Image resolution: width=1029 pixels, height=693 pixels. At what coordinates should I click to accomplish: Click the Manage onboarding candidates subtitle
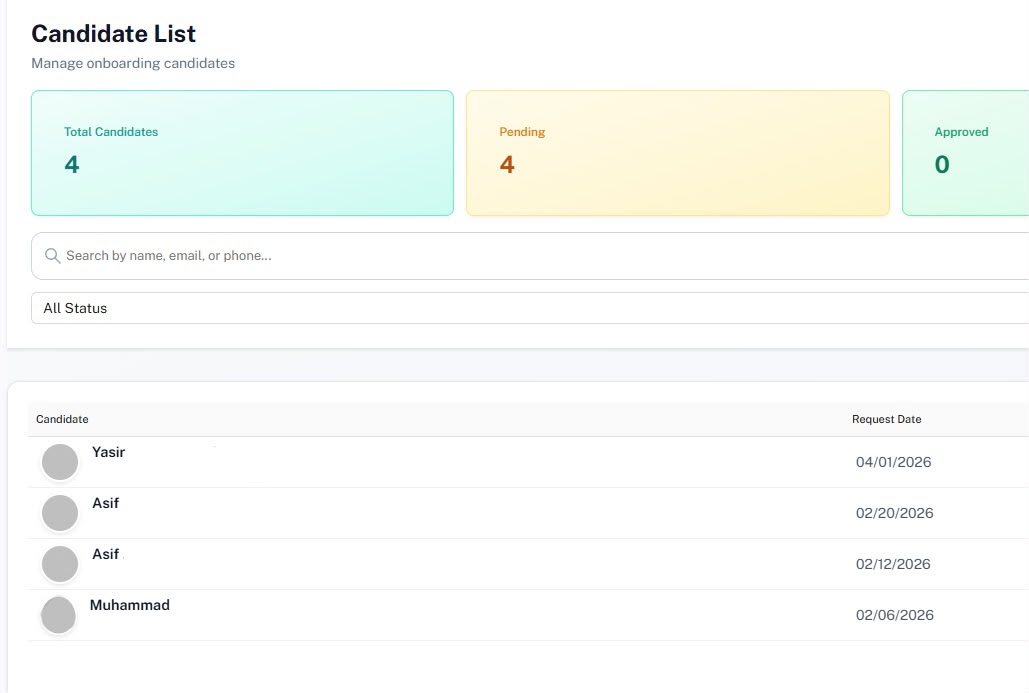[133, 63]
